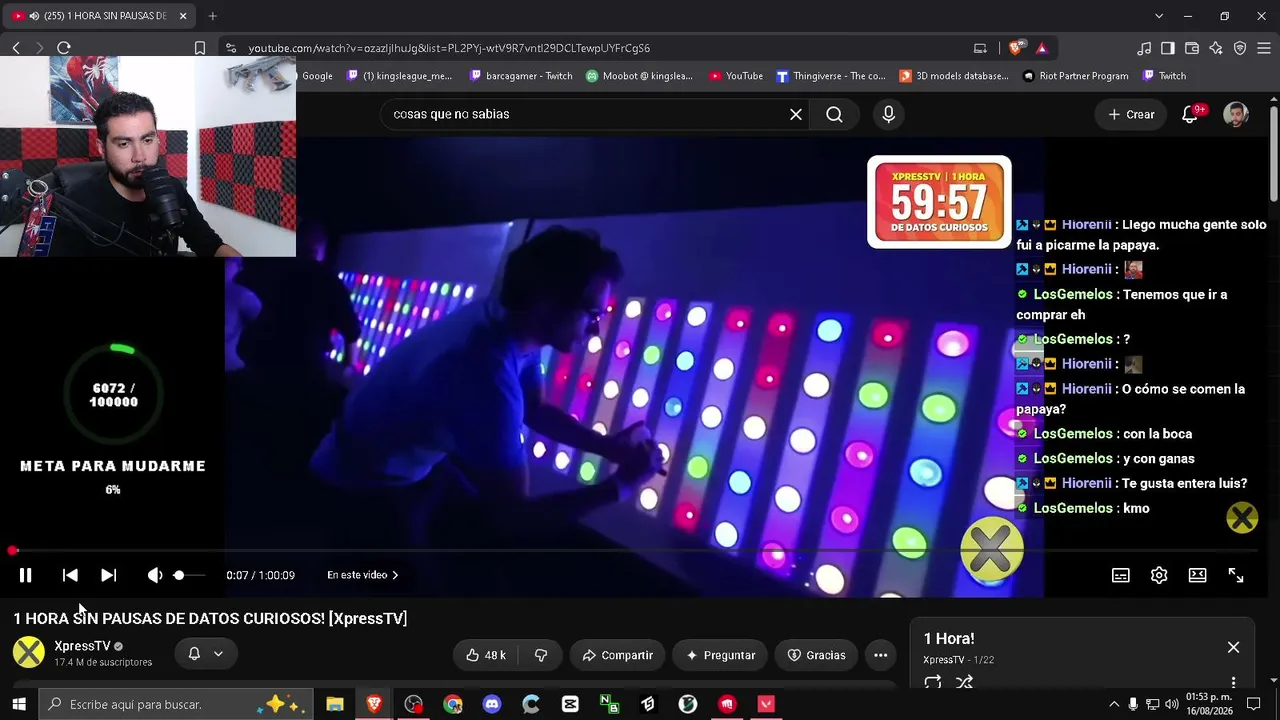Open Brave Leo AI sparkle icon
Viewport: 1280px width, 720px height.
1216,48
